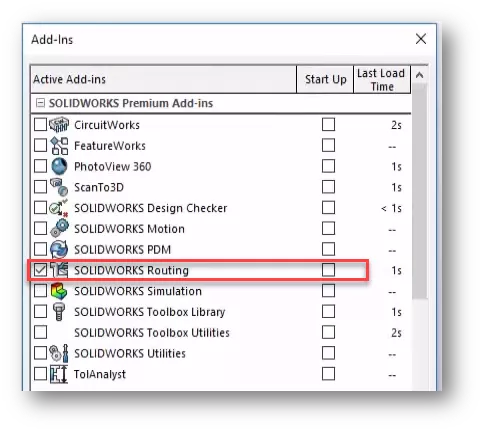Enable the SOLIDWORKS PDM active checkbox

pyautogui.click(x=40, y=249)
